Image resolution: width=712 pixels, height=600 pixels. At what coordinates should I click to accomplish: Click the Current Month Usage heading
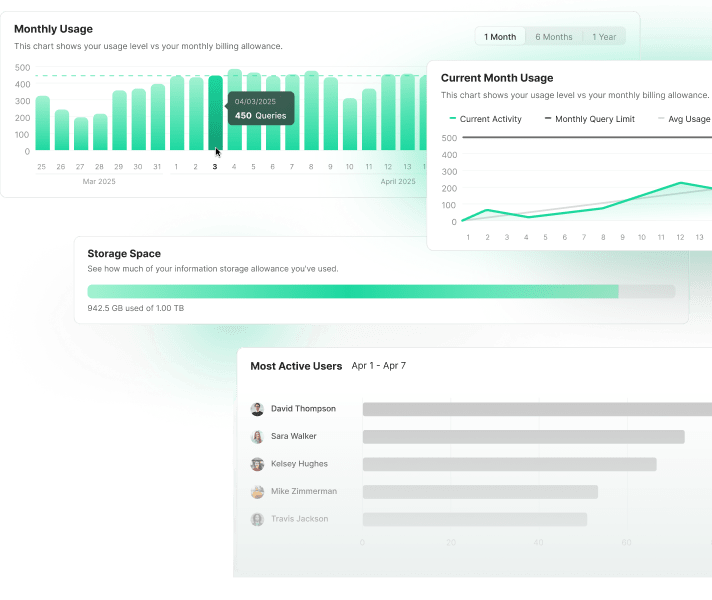tap(497, 78)
